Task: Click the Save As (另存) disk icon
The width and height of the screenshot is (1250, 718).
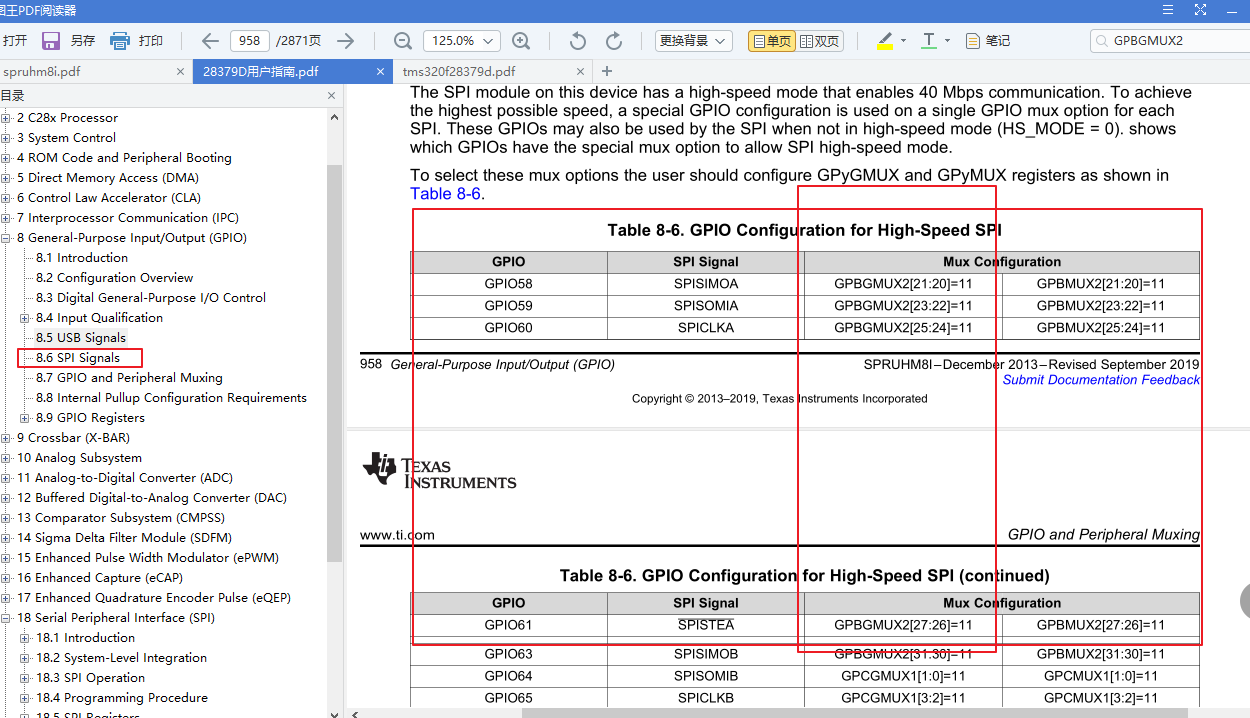Action: (51, 41)
